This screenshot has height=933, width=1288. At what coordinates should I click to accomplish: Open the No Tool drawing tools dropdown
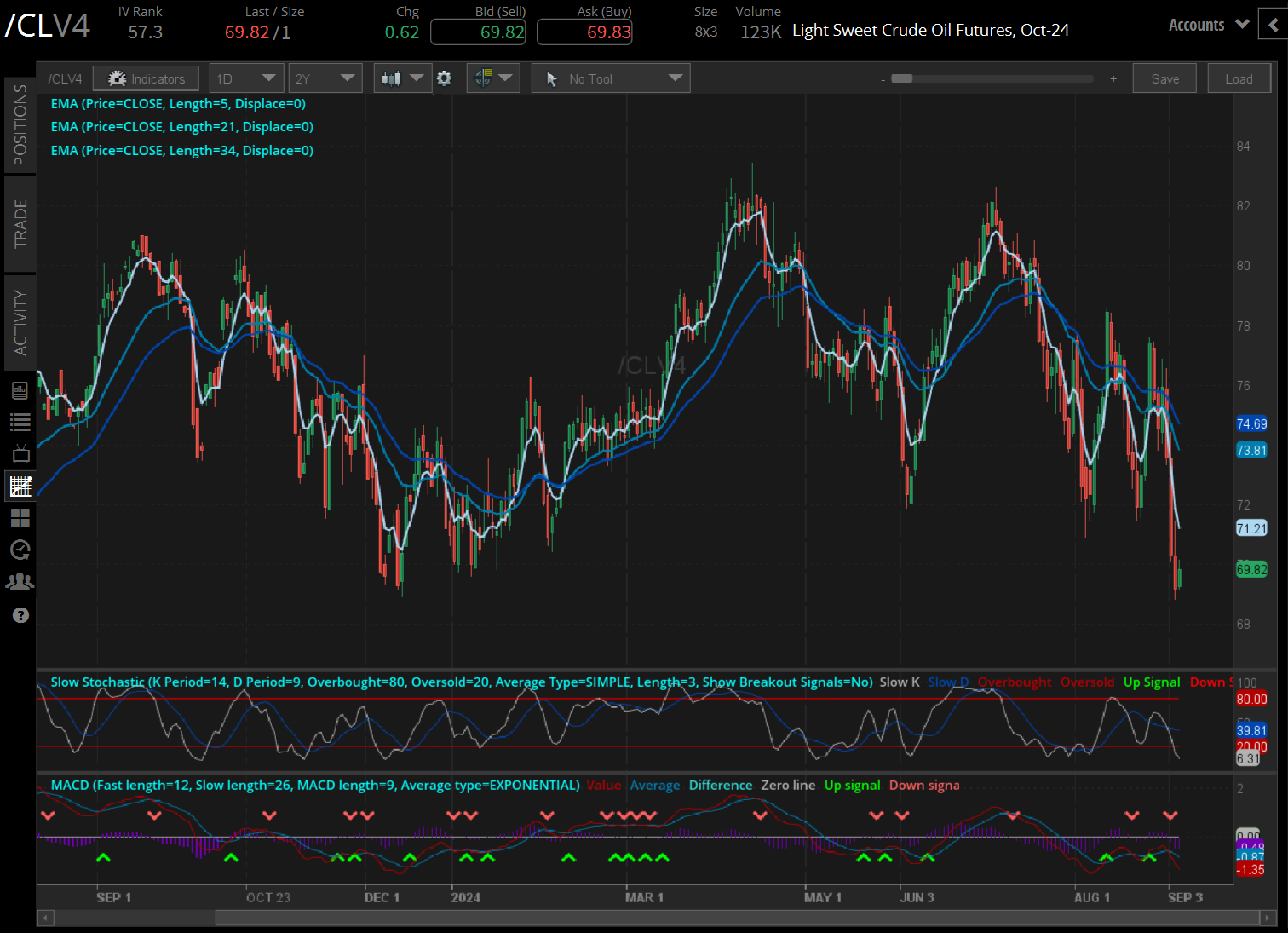[x=610, y=78]
